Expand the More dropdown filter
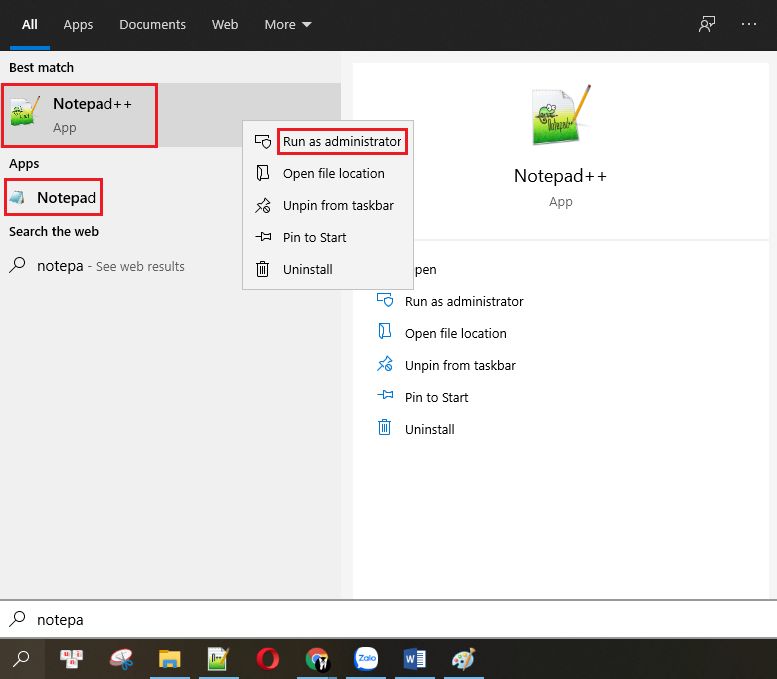Image resolution: width=777 pixels, height=679 pixels. 288,24
